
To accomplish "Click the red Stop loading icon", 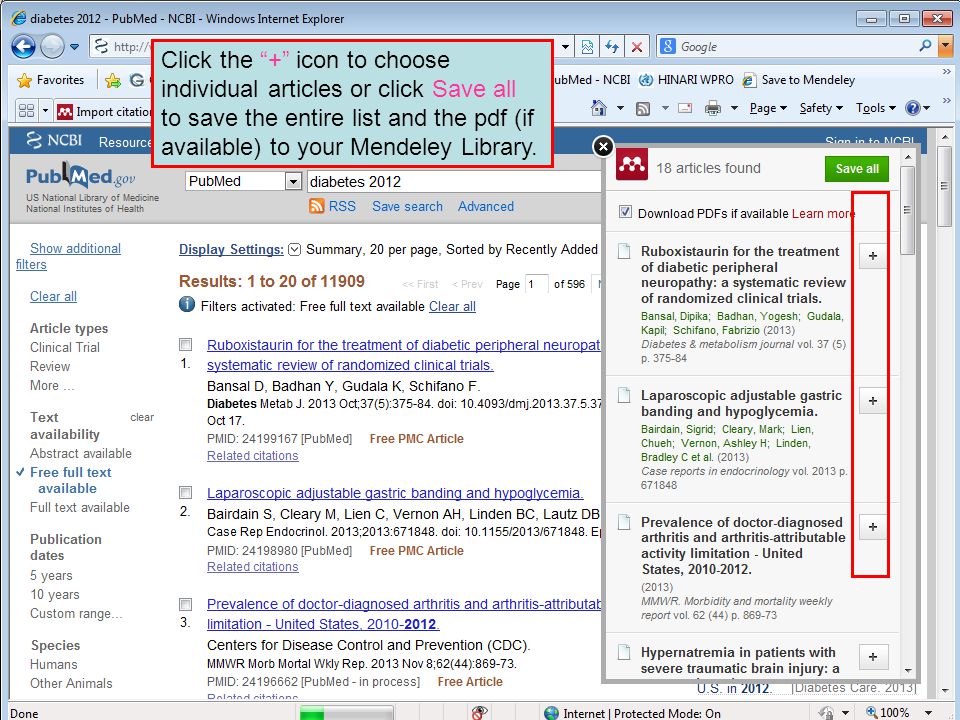I will pyautogui.click(x=637, y=47).
